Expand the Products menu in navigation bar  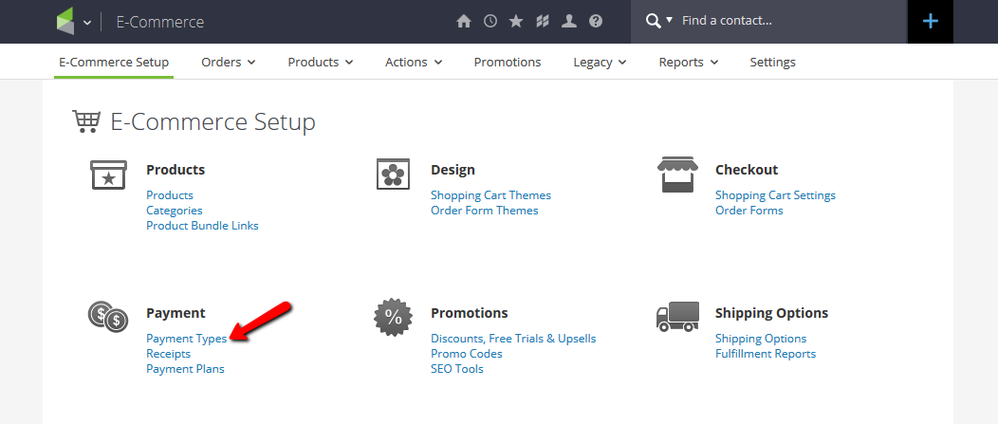320,62
